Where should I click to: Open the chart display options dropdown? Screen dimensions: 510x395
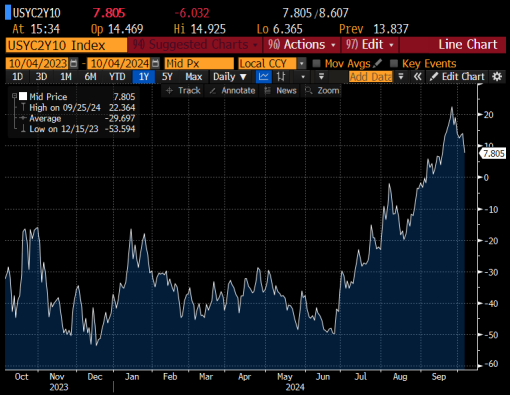(321, 77)
